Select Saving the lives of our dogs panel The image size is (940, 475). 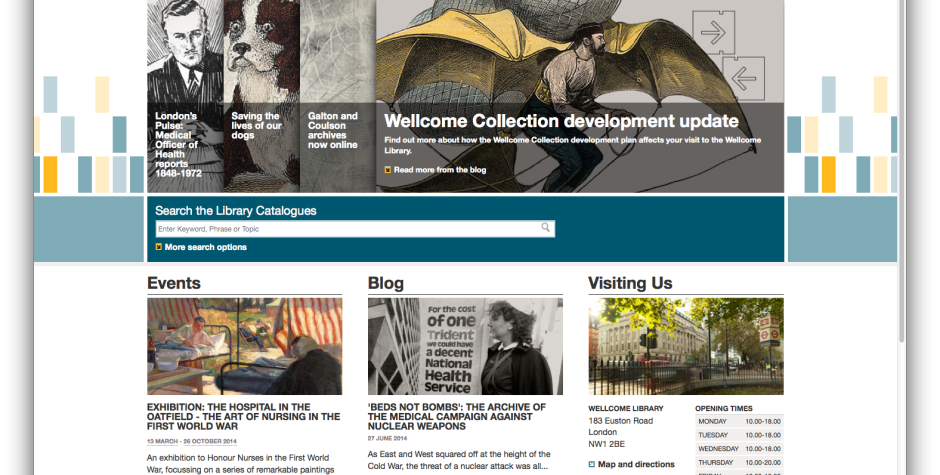tap(261, 96)
